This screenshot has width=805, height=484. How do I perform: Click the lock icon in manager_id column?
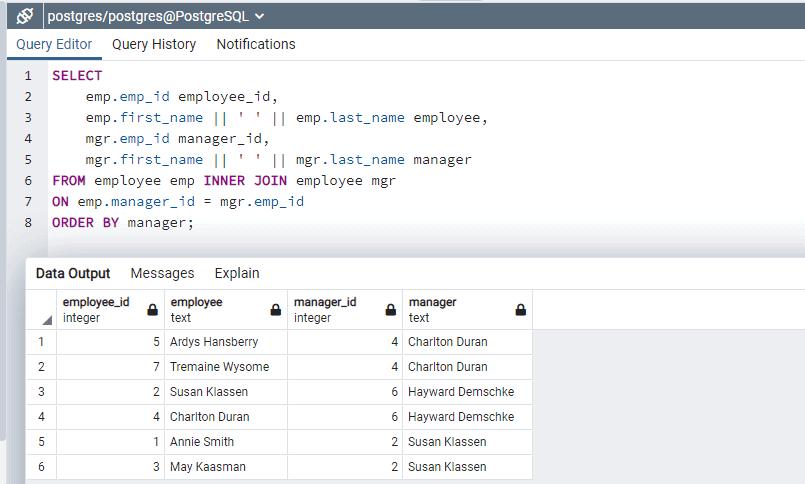(390, 310)
